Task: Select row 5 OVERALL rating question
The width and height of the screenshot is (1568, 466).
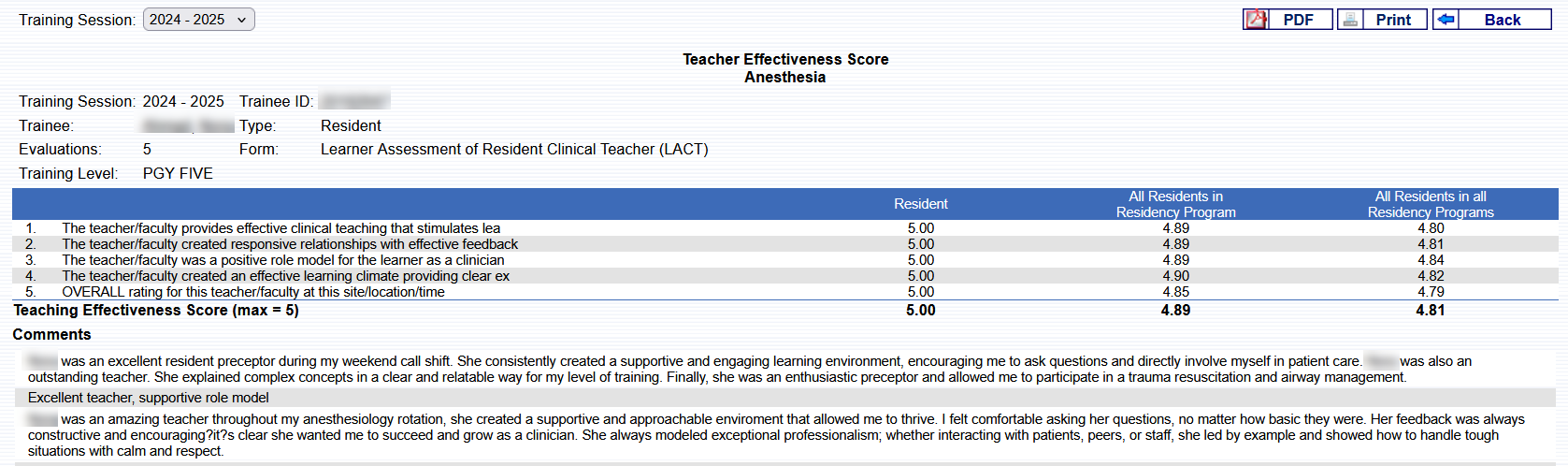Action: tap(252, 292)
